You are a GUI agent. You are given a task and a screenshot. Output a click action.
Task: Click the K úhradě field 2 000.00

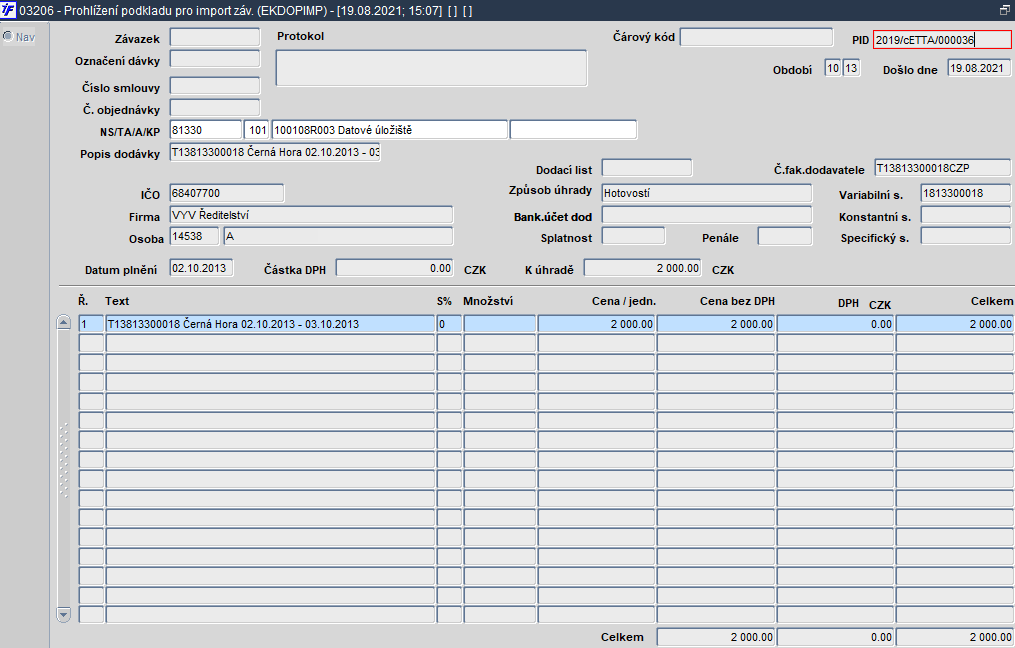(x=642, y=268)
